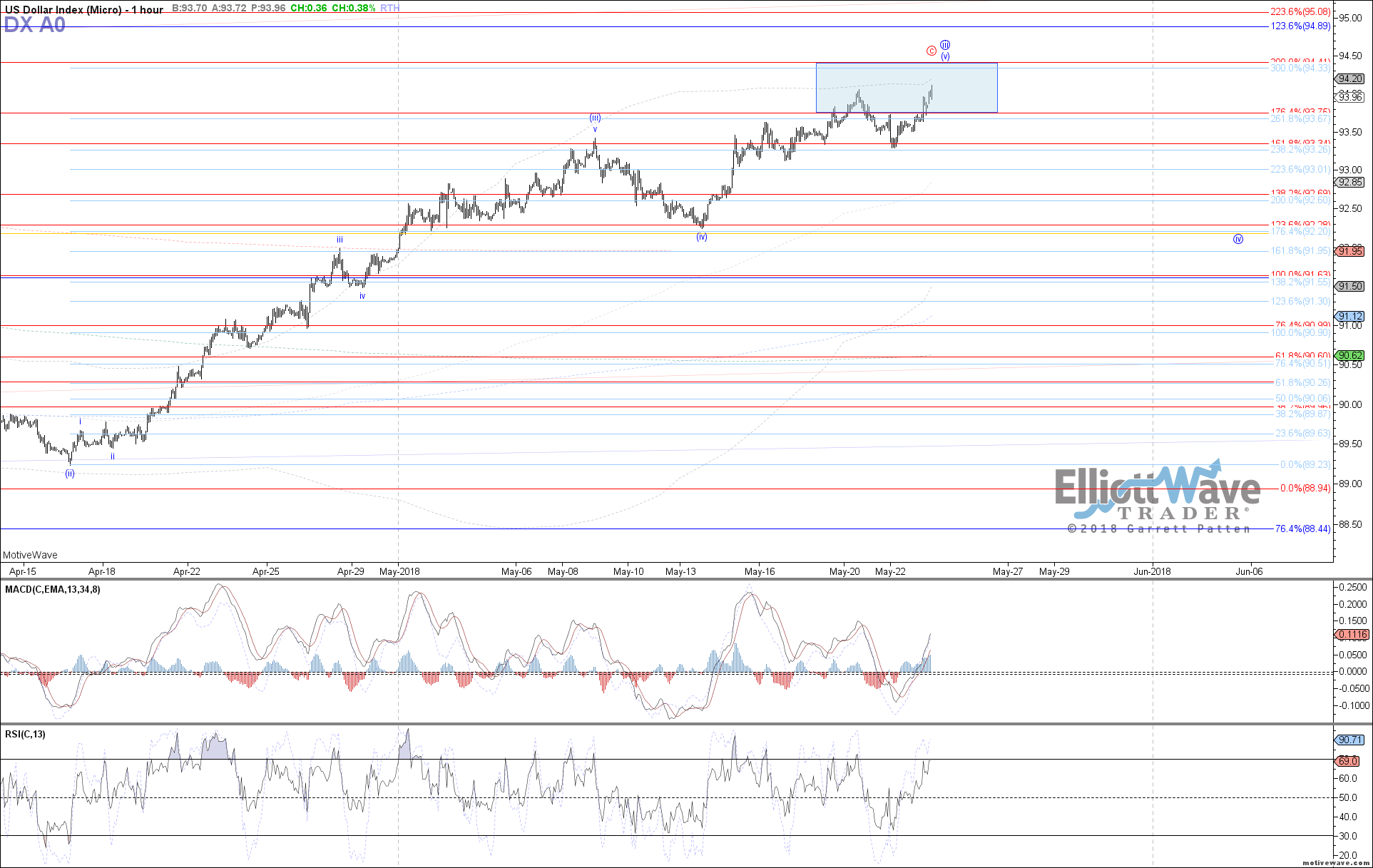Select the 69.0 RSI value tag
The height and width of the screenshot is (868, 1373).
[1347, 761]
